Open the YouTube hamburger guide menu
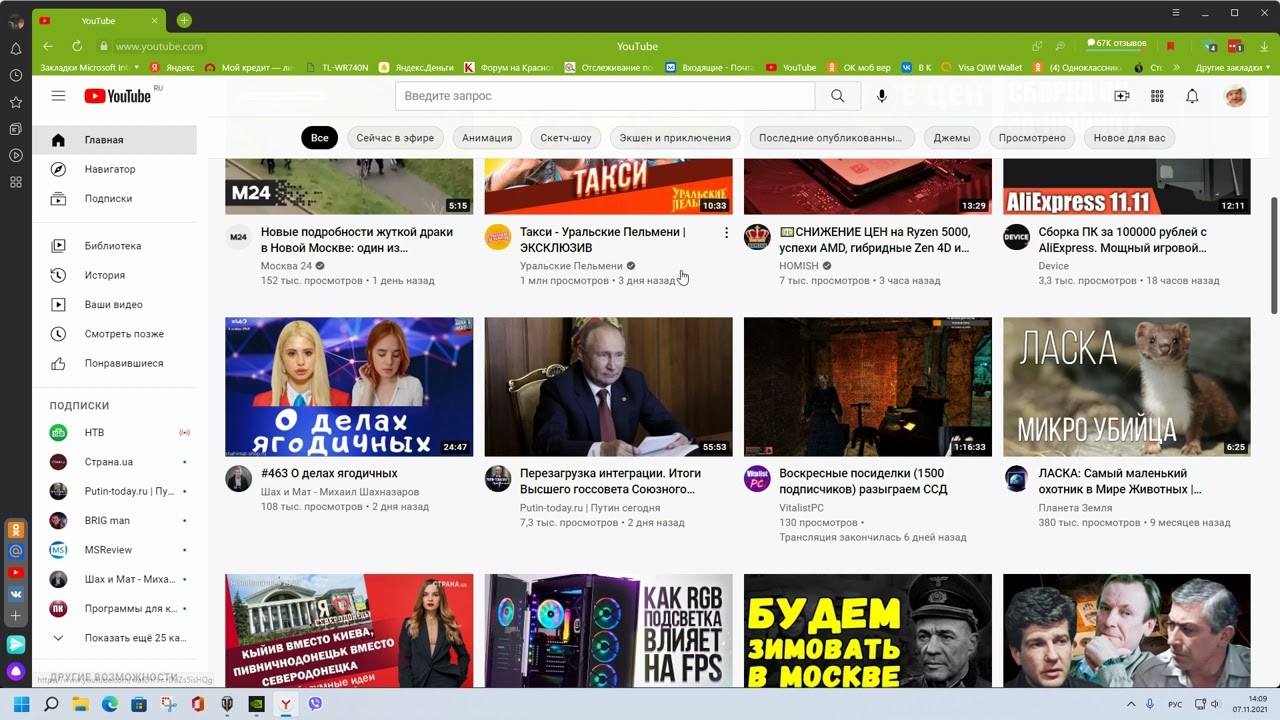1280x720 pixels. (x=59, y=96)
